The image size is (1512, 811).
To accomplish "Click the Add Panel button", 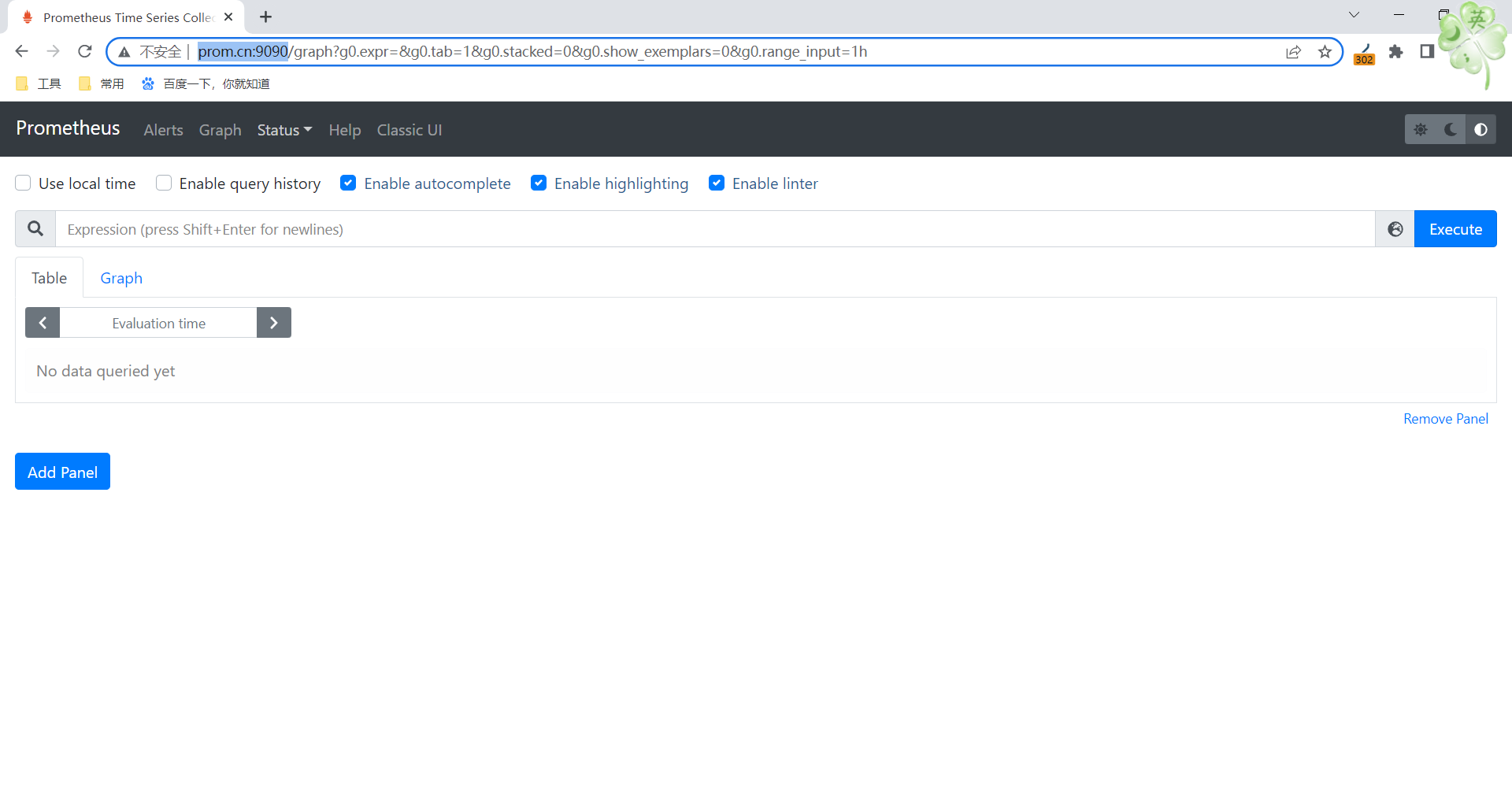I will click(62, 471).
